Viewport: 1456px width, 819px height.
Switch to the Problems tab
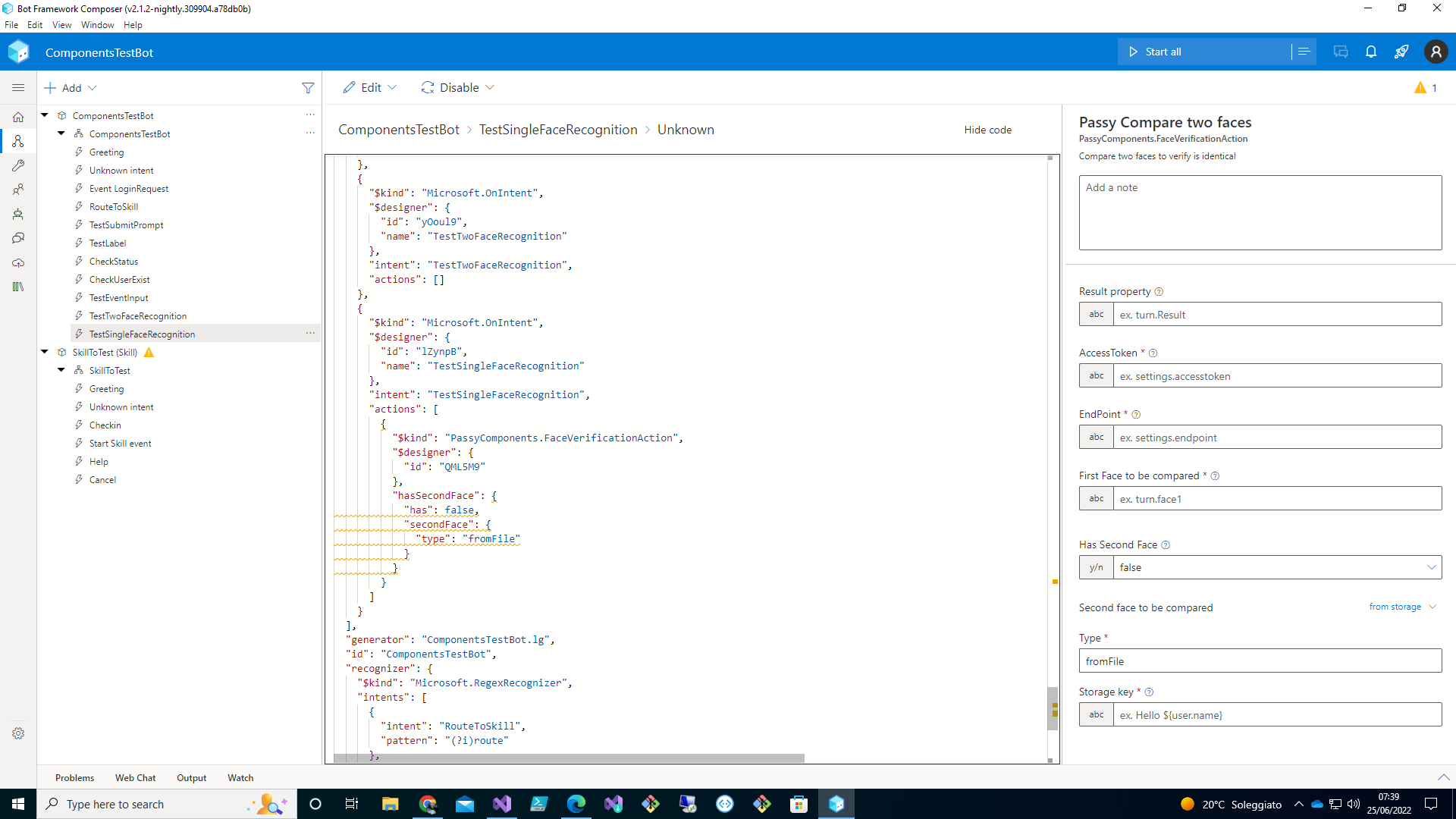(74, 778)
